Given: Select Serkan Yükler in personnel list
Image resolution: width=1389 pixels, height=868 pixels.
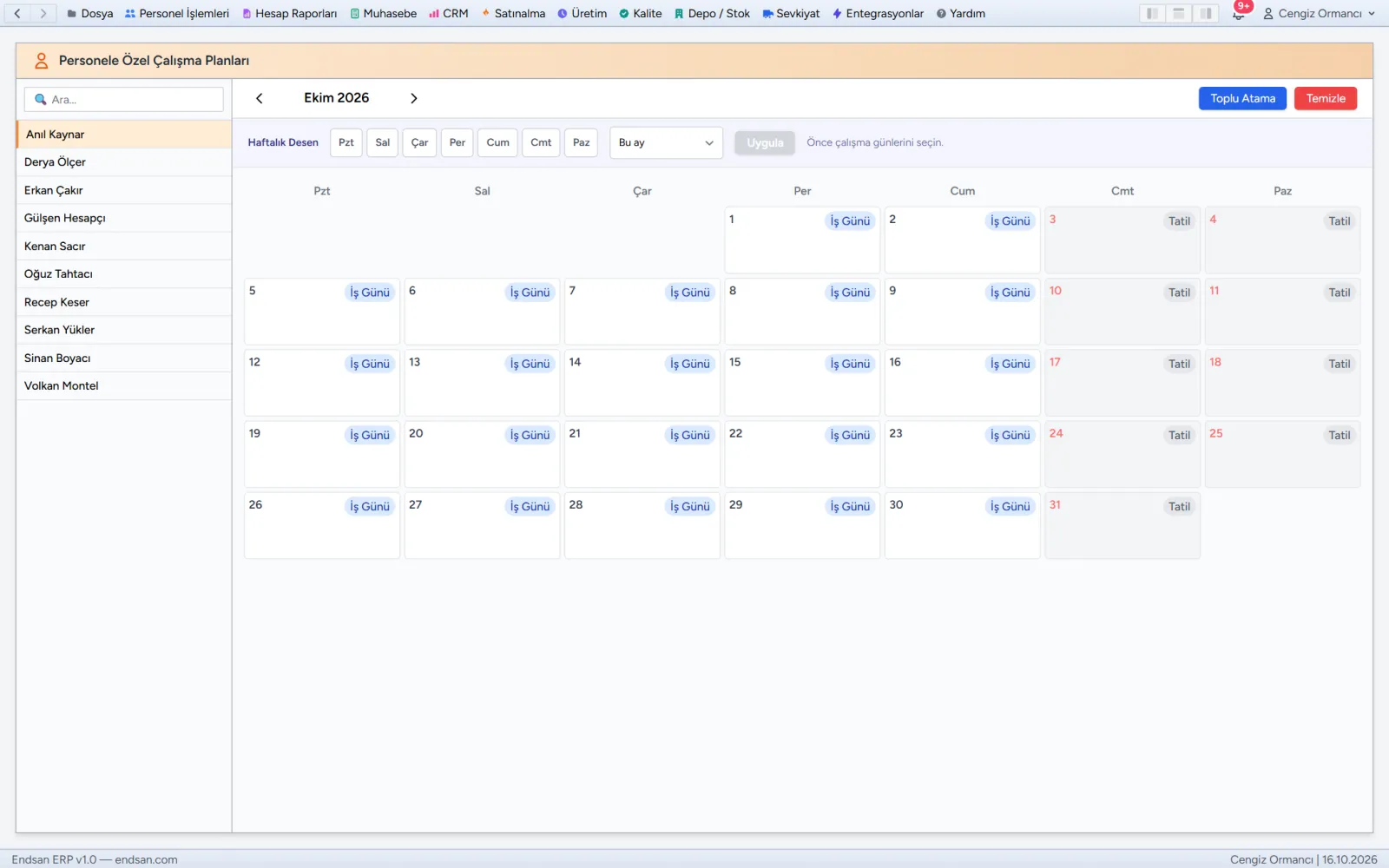Looking at the screenshot, I should 124,330.
